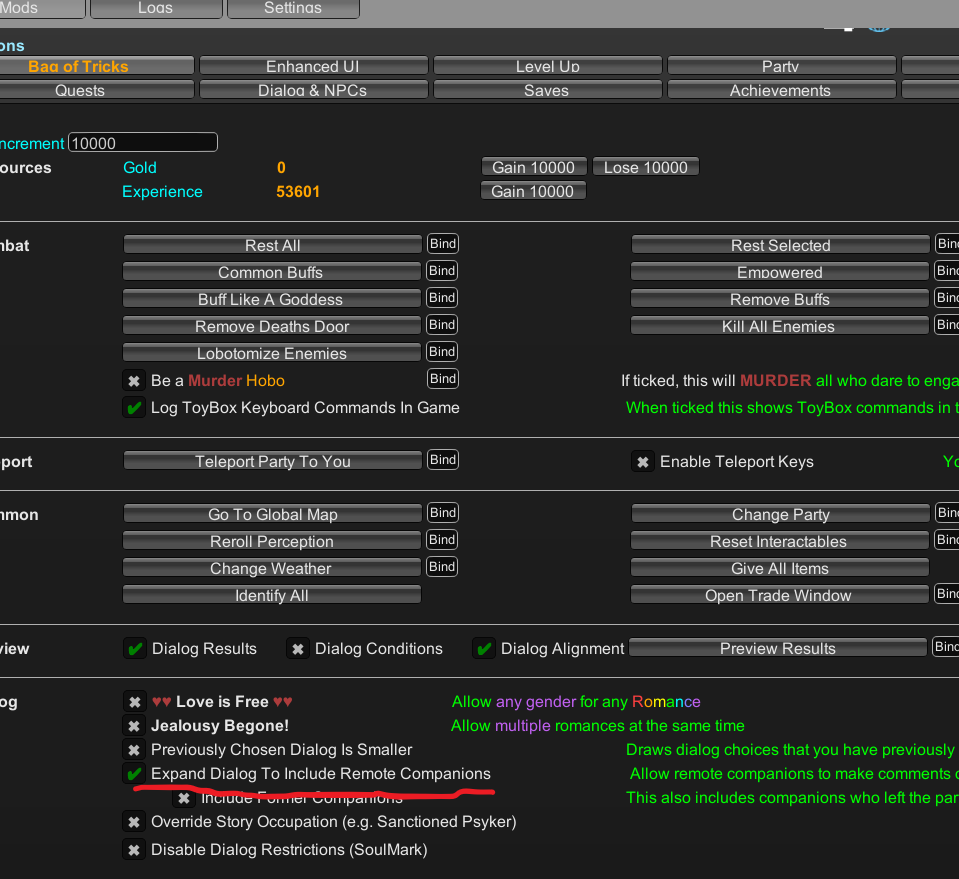Uncheck Log ToyBox Keyboard Commands In Game
This screenshot has width=959, height=879.
pos(134,407)
